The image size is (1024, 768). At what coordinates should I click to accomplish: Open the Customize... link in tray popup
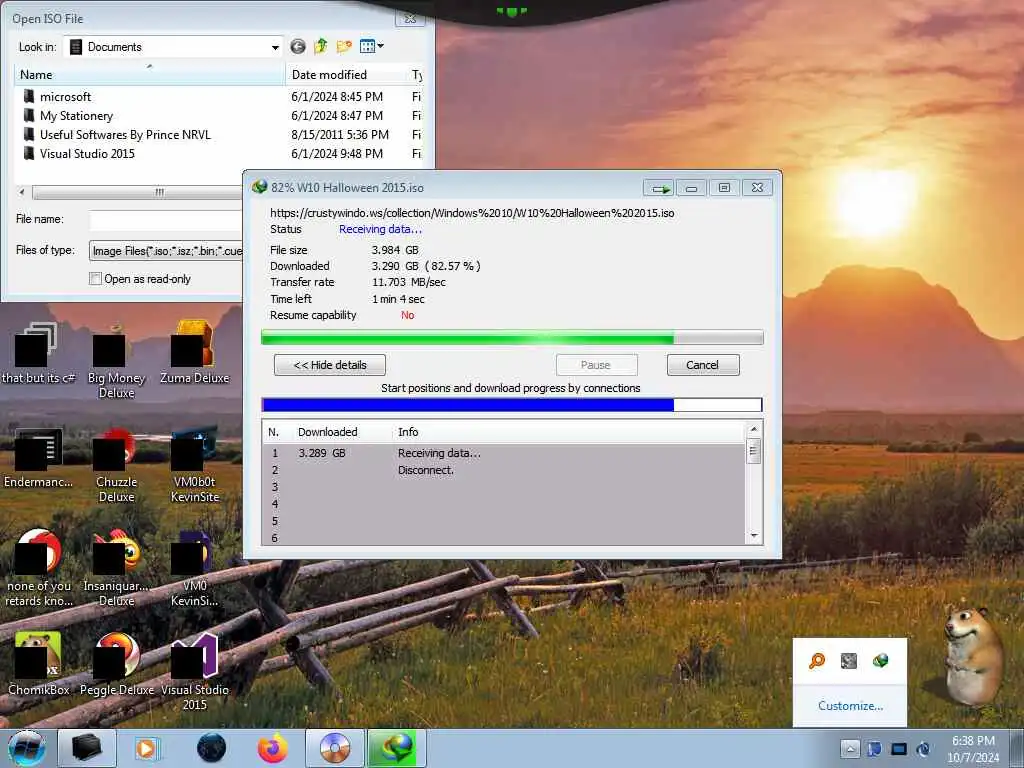850,706
